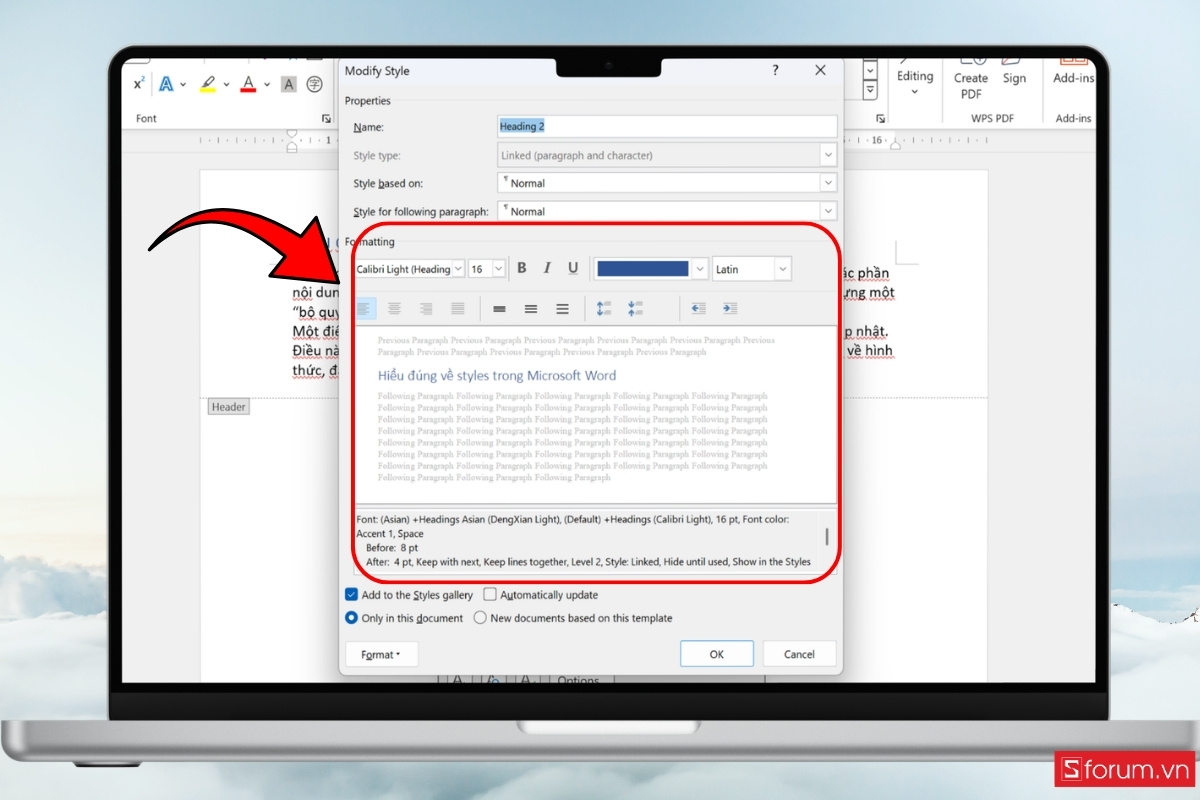Click Cancel in Modify Style dialog
Screen dimensions: 1200x800
(x=799, y=654)
